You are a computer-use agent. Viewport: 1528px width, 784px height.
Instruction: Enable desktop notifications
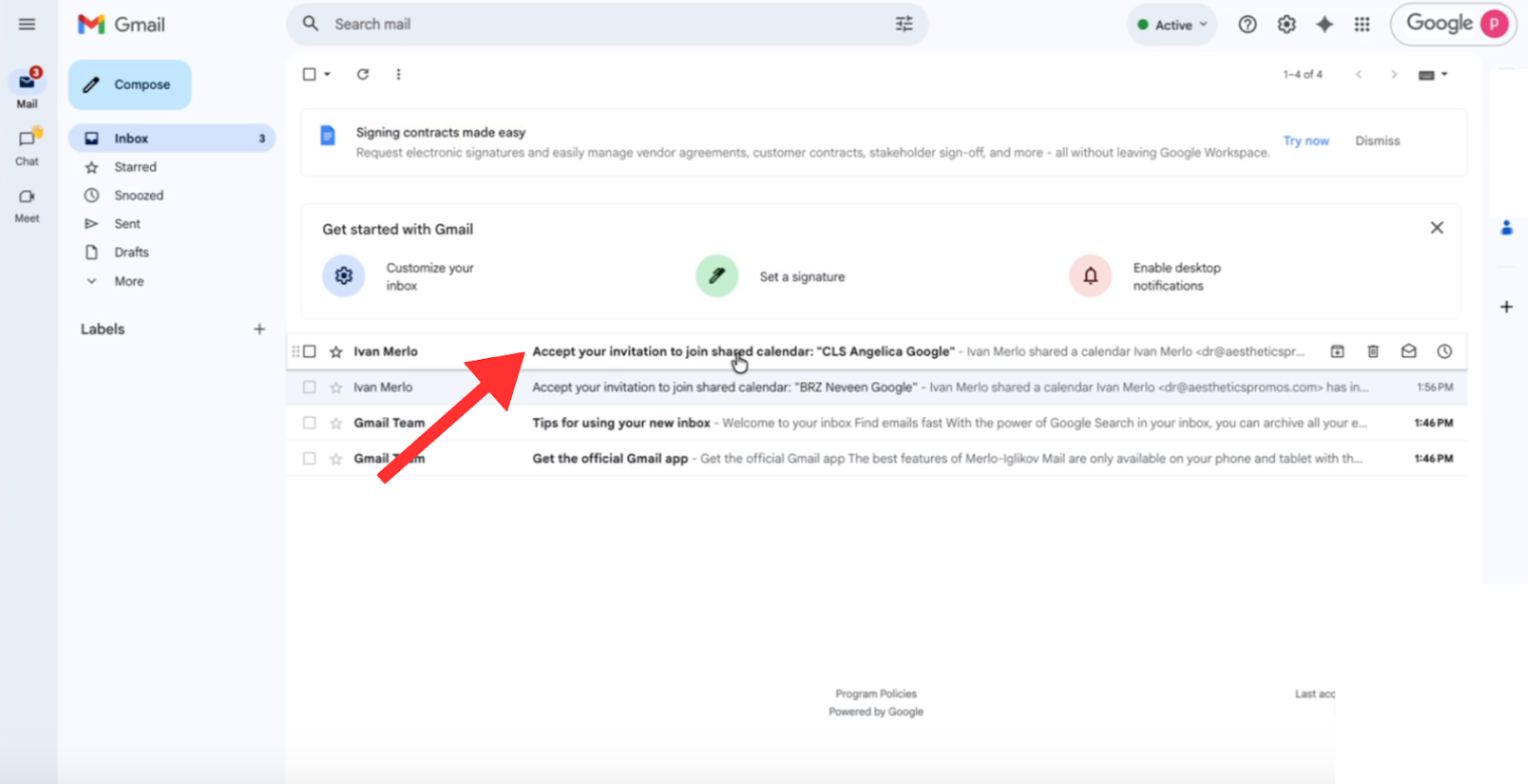1146,277
